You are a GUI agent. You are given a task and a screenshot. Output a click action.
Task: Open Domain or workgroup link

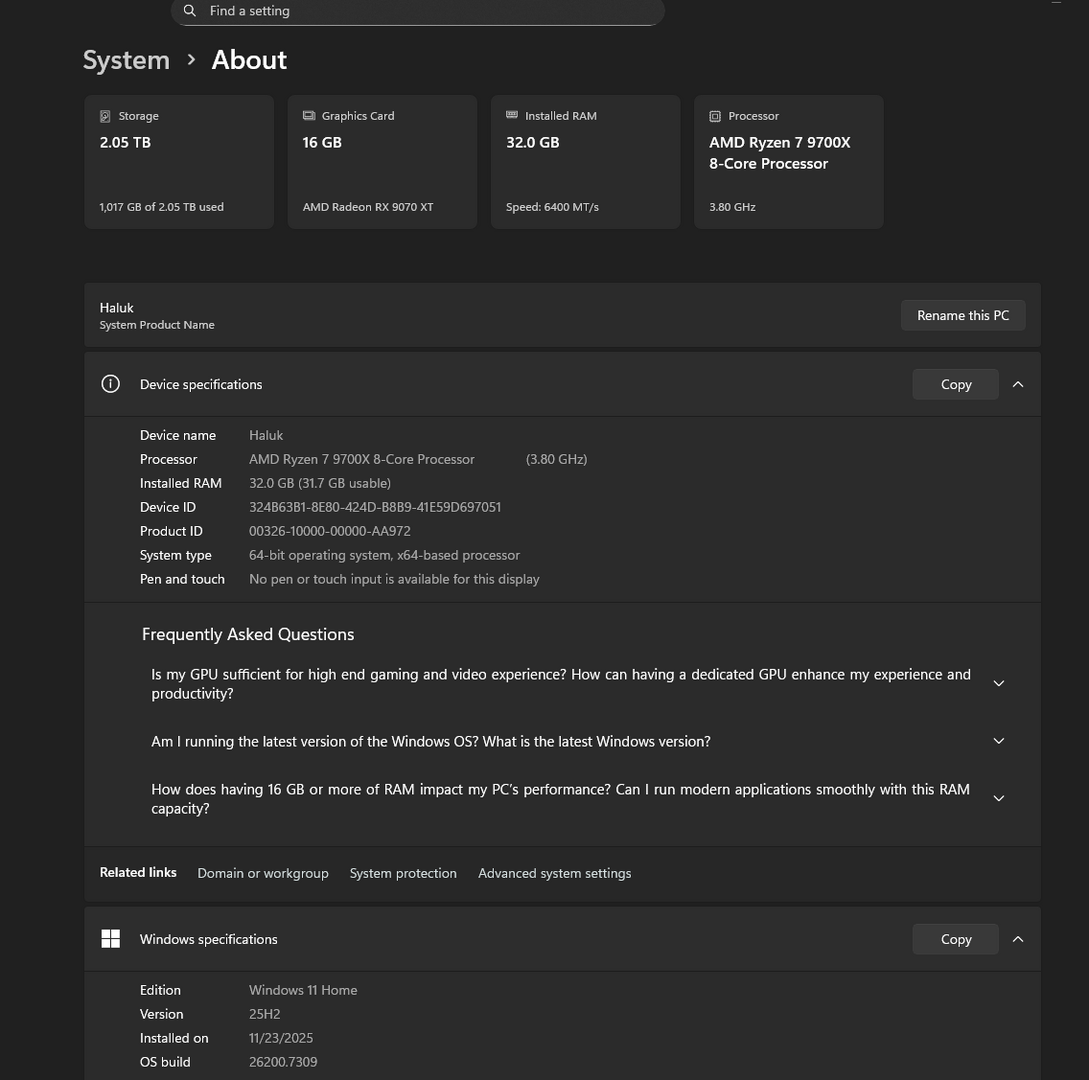[263, 873]
